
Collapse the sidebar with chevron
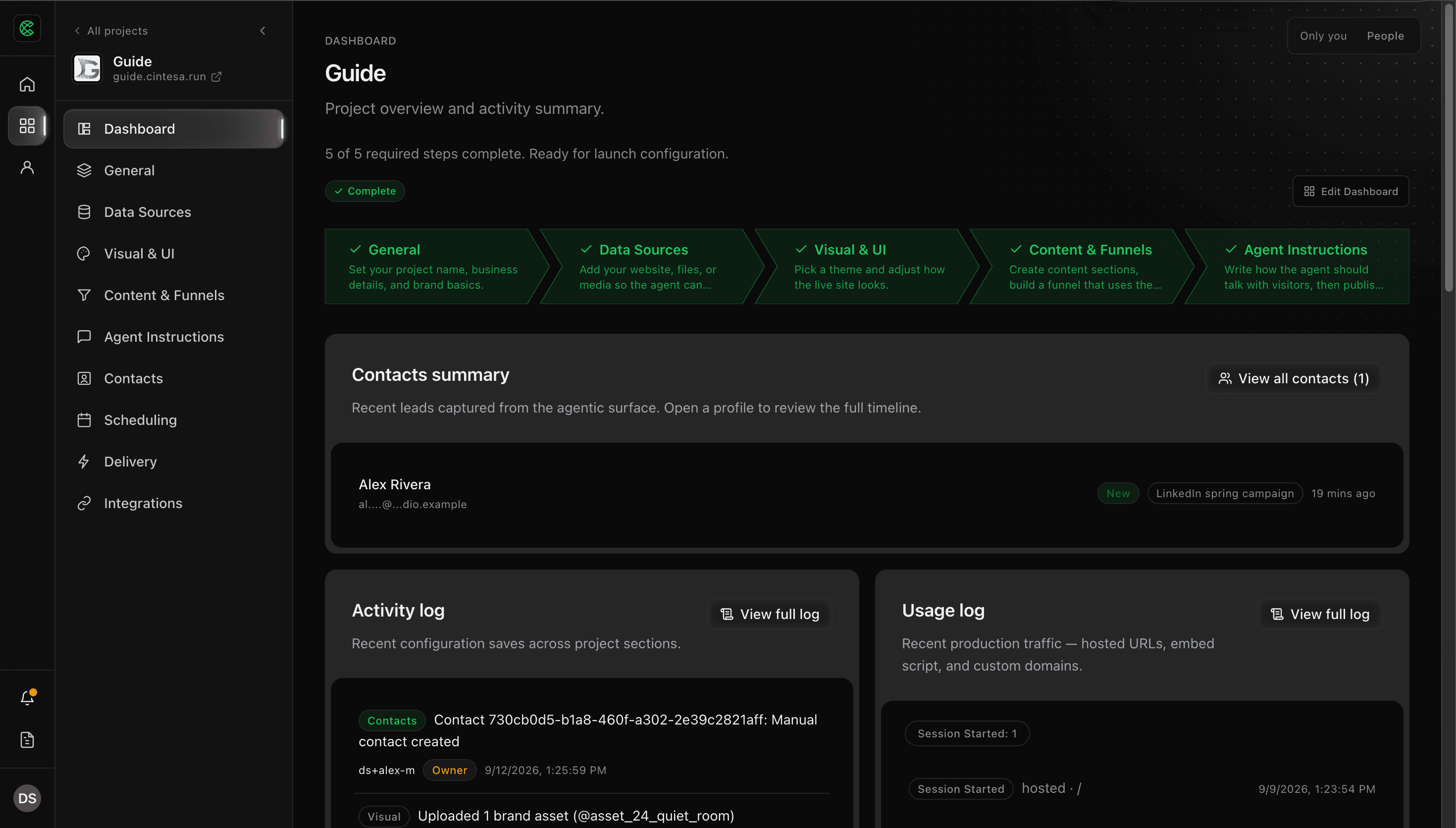262,31
